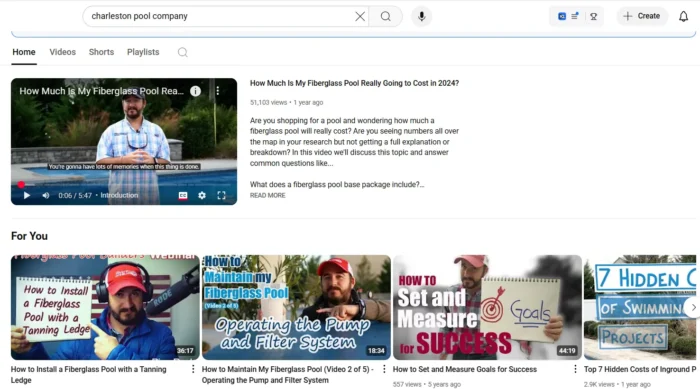The image size is (700, 389).
Task: Click the video title link 'How to Maintain My Fiberglass Pool (Video 2 of 5)'
Action: (x=288, y=375)
